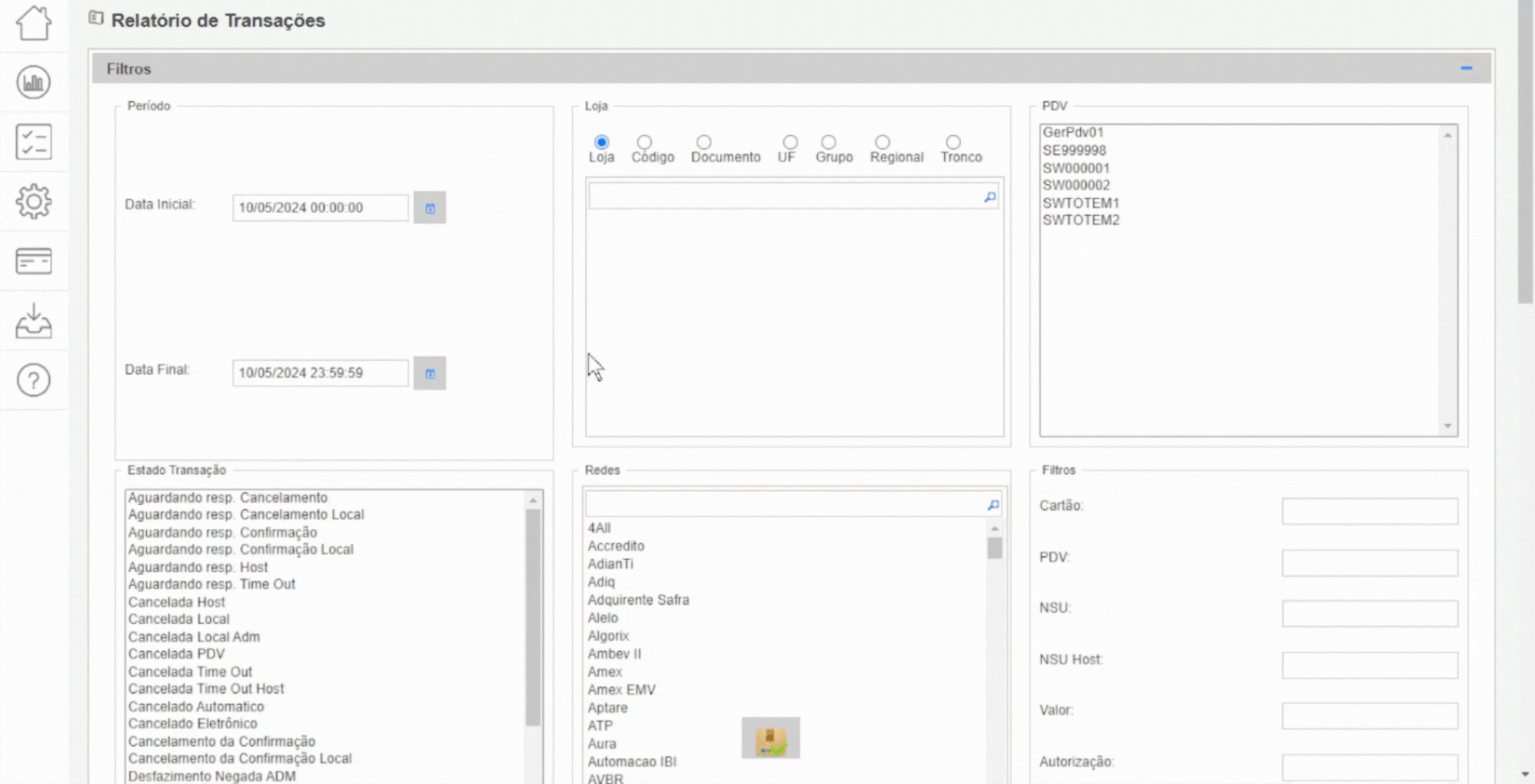Select the Código radio button

pyautogui.click(x=644, y=142)
